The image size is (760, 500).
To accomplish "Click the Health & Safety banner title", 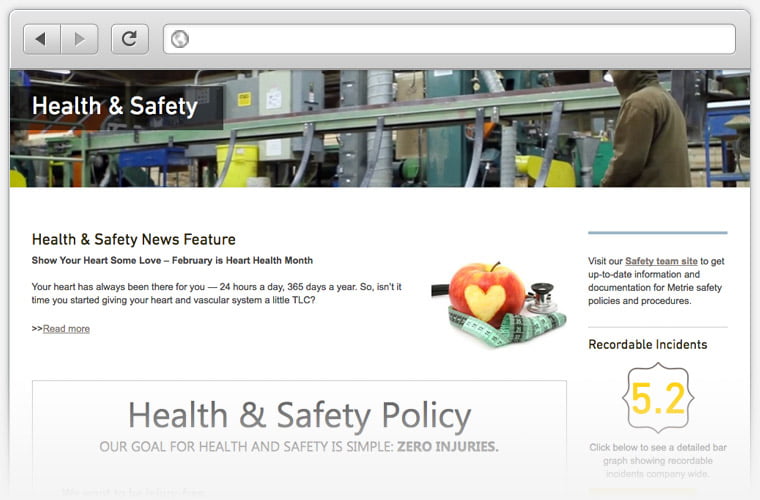I will [115, 106].
